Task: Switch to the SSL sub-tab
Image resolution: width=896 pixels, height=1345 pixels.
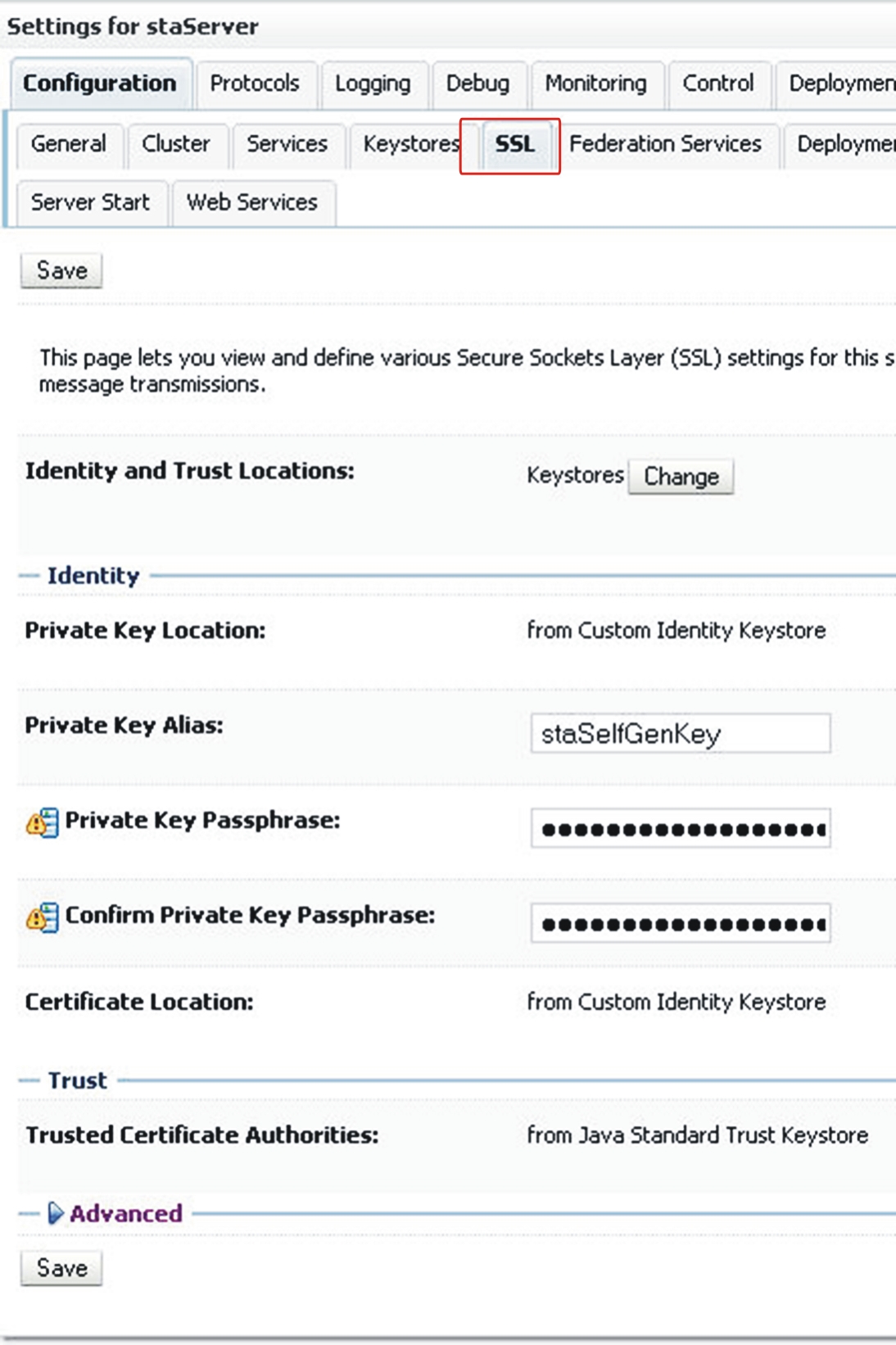Action: click(514, 144)
